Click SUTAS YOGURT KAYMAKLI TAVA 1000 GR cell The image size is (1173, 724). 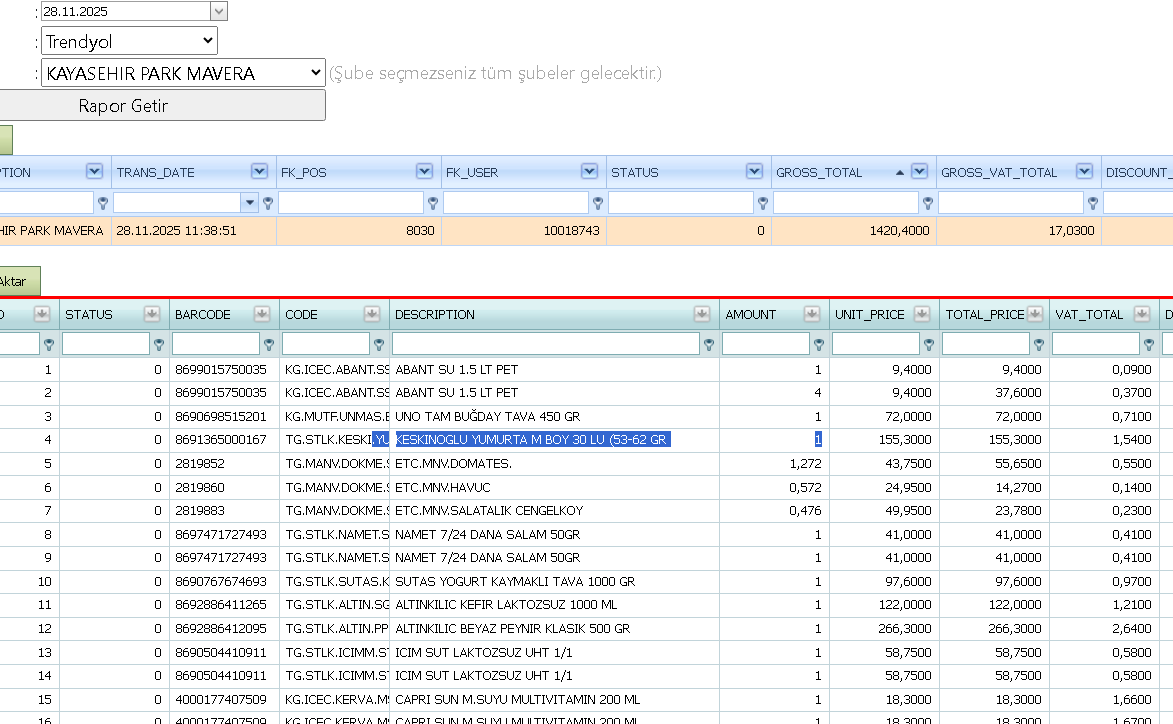pos(554,582)
